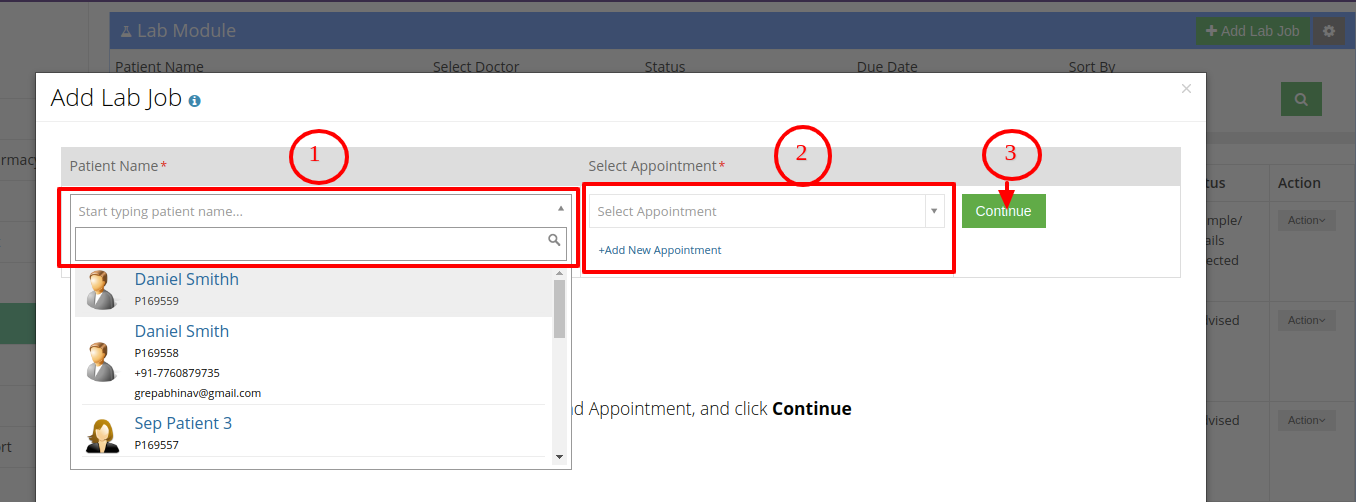Close the Add Lab Job dialog
Screen dimensions: 1356x502
pos(1186,89)
